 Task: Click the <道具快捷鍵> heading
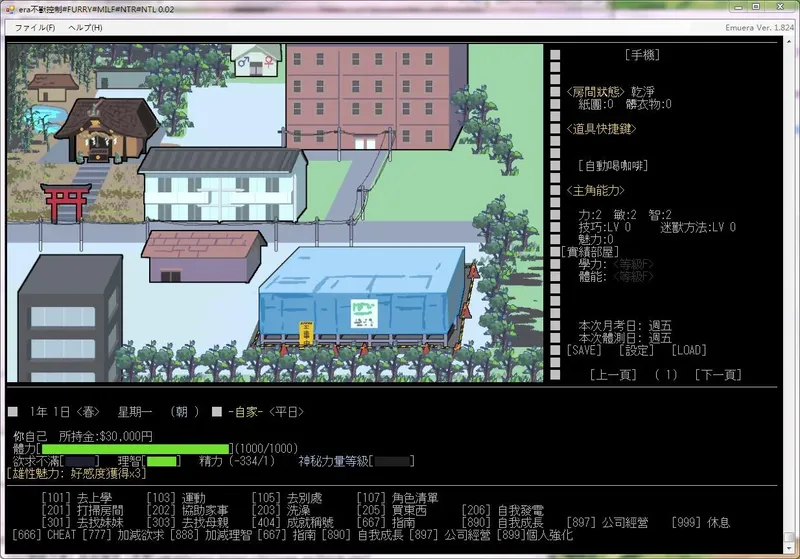click(601, 129)
